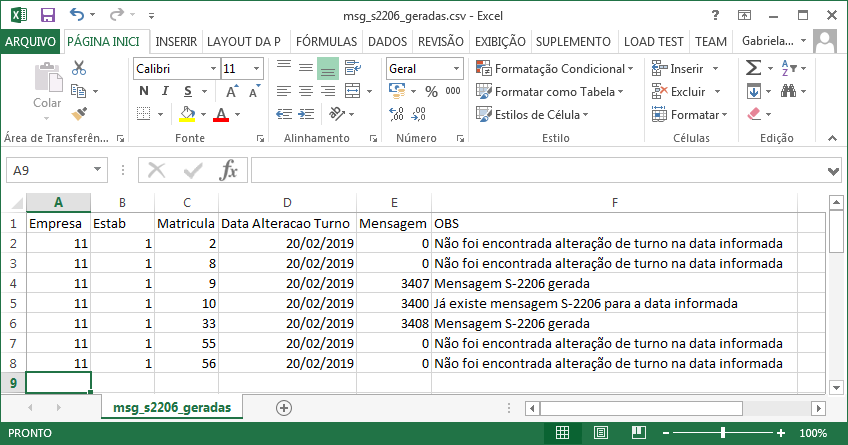Switch to the DADOS tab

click(387, 42)
